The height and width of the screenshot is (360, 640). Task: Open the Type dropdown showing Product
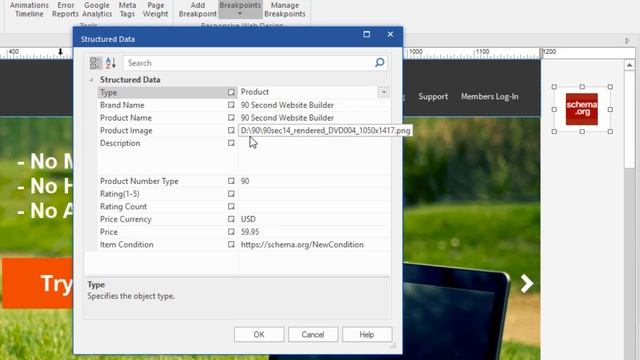coord(383,92)
